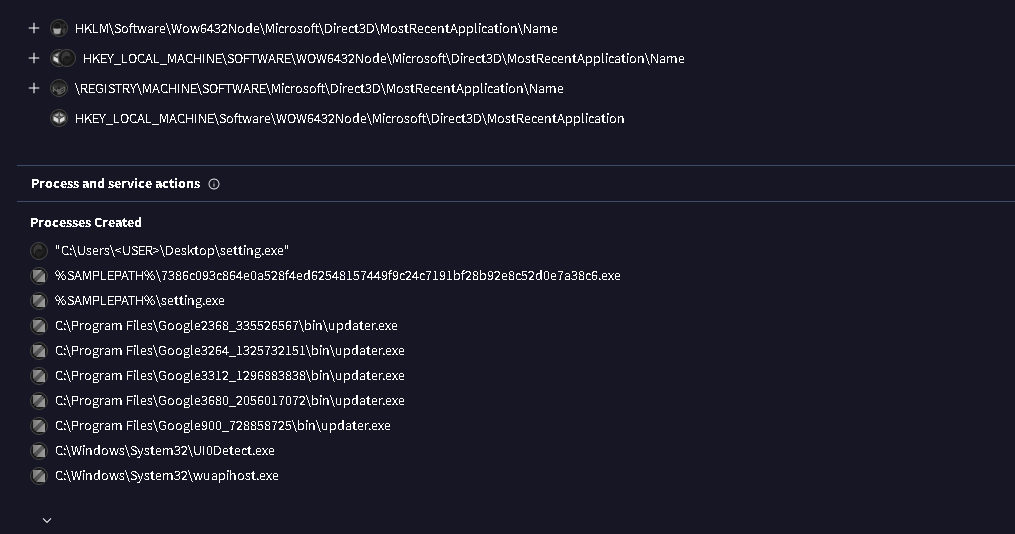The height and width of the screenshot is (534, 1015).
Task: Click the Process and service actions heading
Action: pos(115,184)
